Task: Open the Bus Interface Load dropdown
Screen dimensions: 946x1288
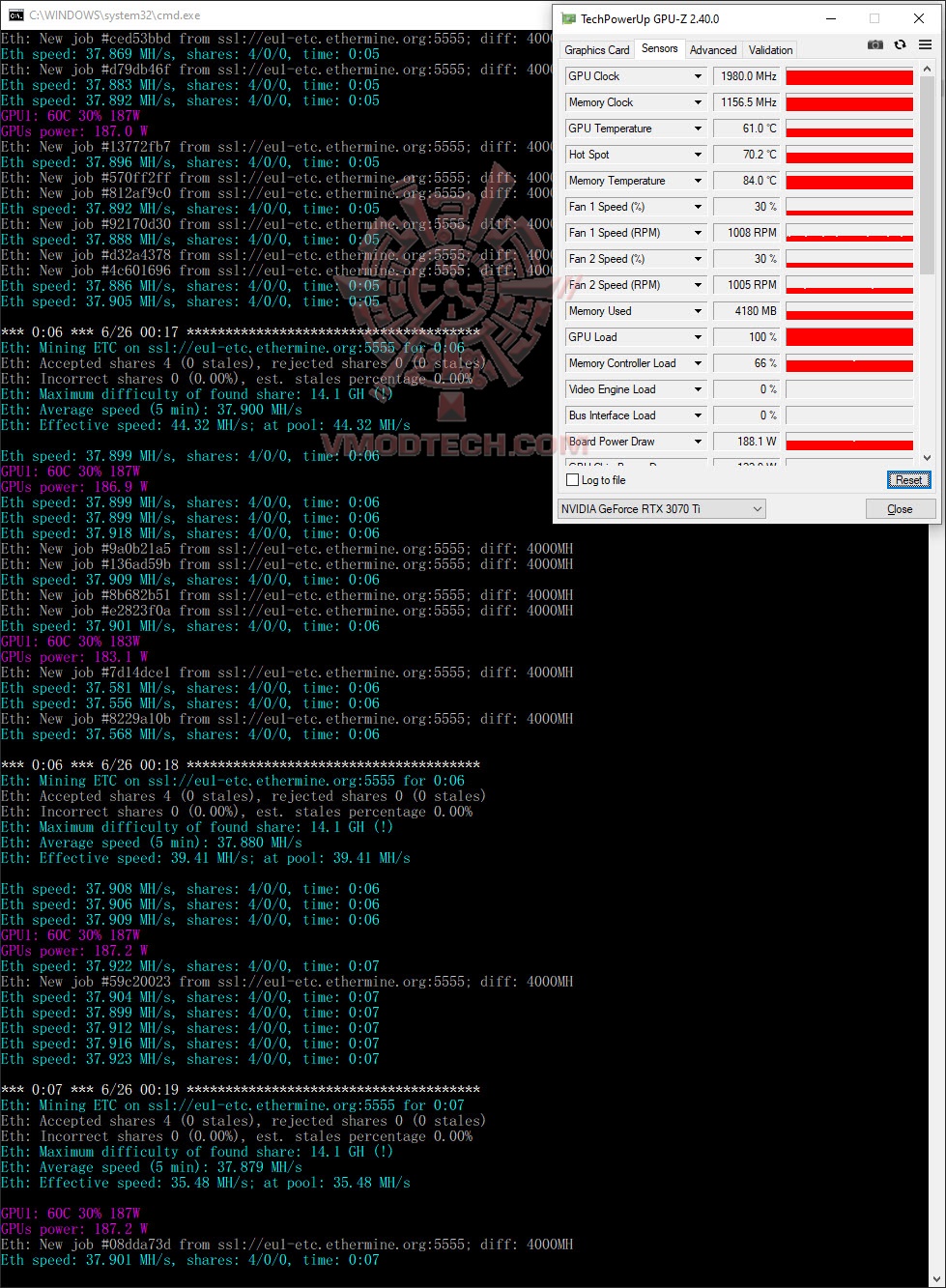Action: coord(698,415)
